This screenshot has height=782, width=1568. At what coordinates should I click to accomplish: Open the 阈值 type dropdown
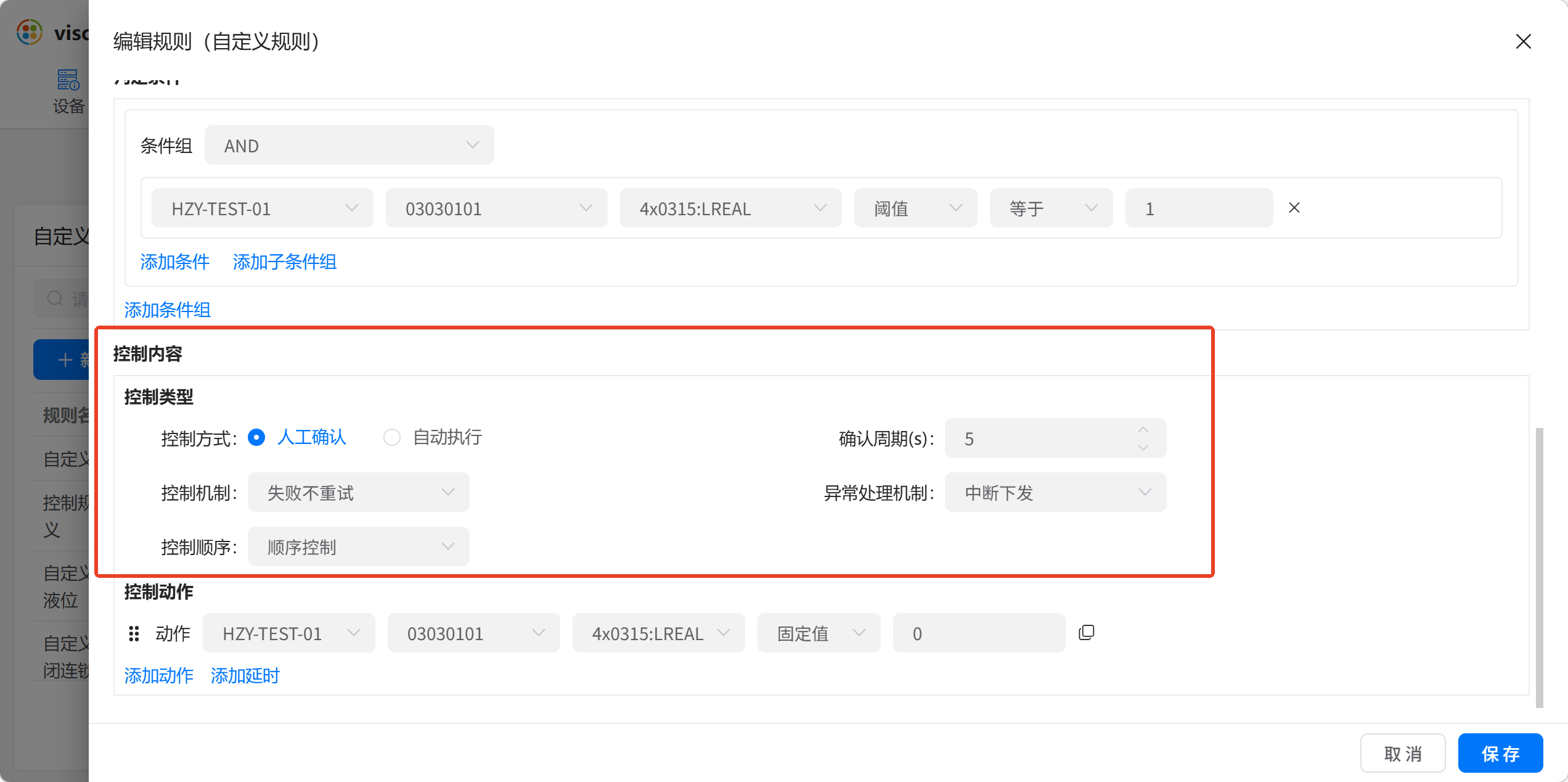pyautogui.click(x=916, y=208)
